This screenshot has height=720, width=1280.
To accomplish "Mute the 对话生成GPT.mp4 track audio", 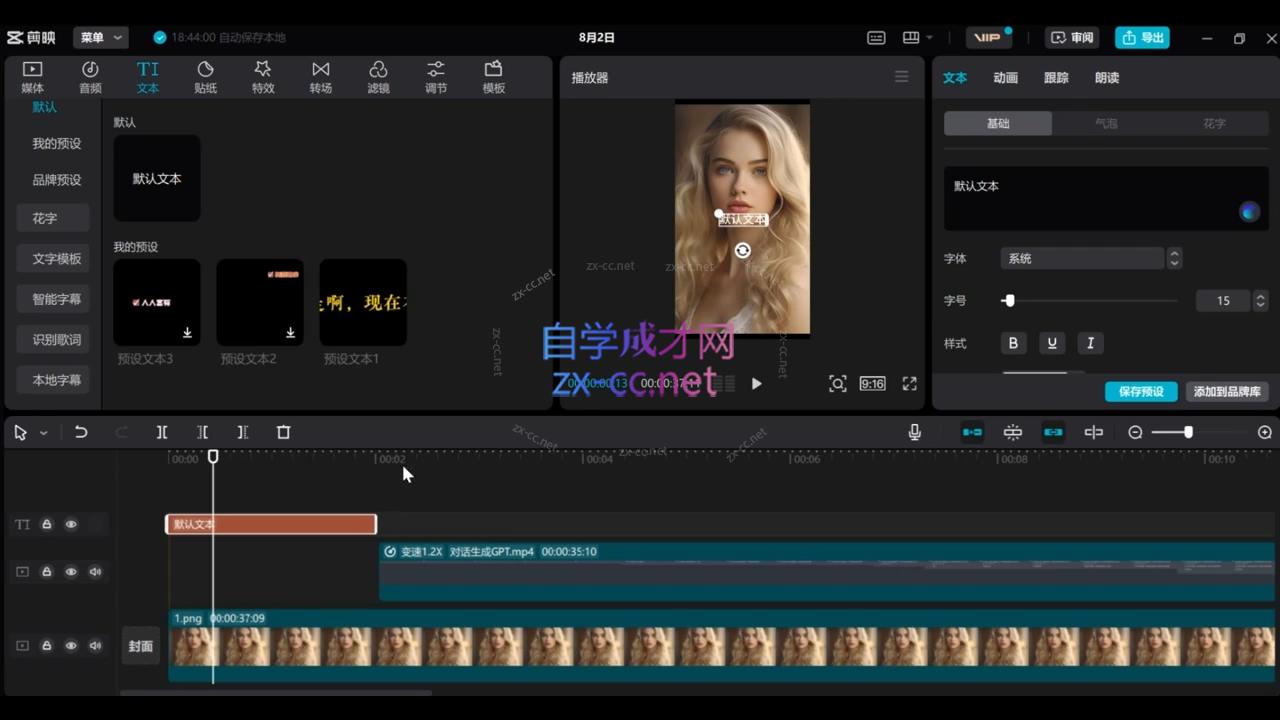I will [95, 572].
